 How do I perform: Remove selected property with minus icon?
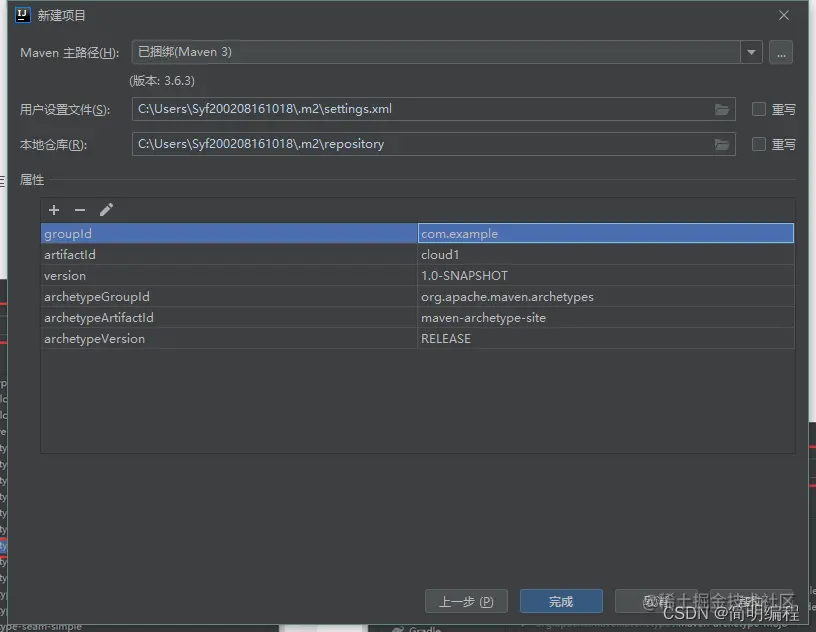(80, 210)
